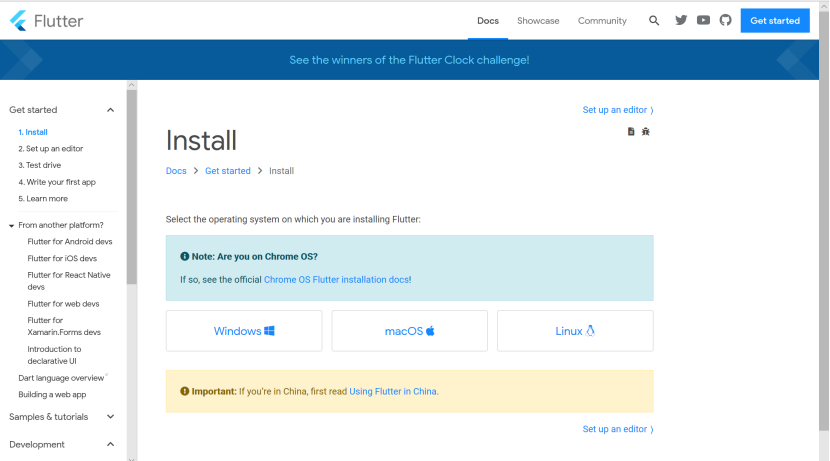Click the blue Get started button

coord(775,21)
